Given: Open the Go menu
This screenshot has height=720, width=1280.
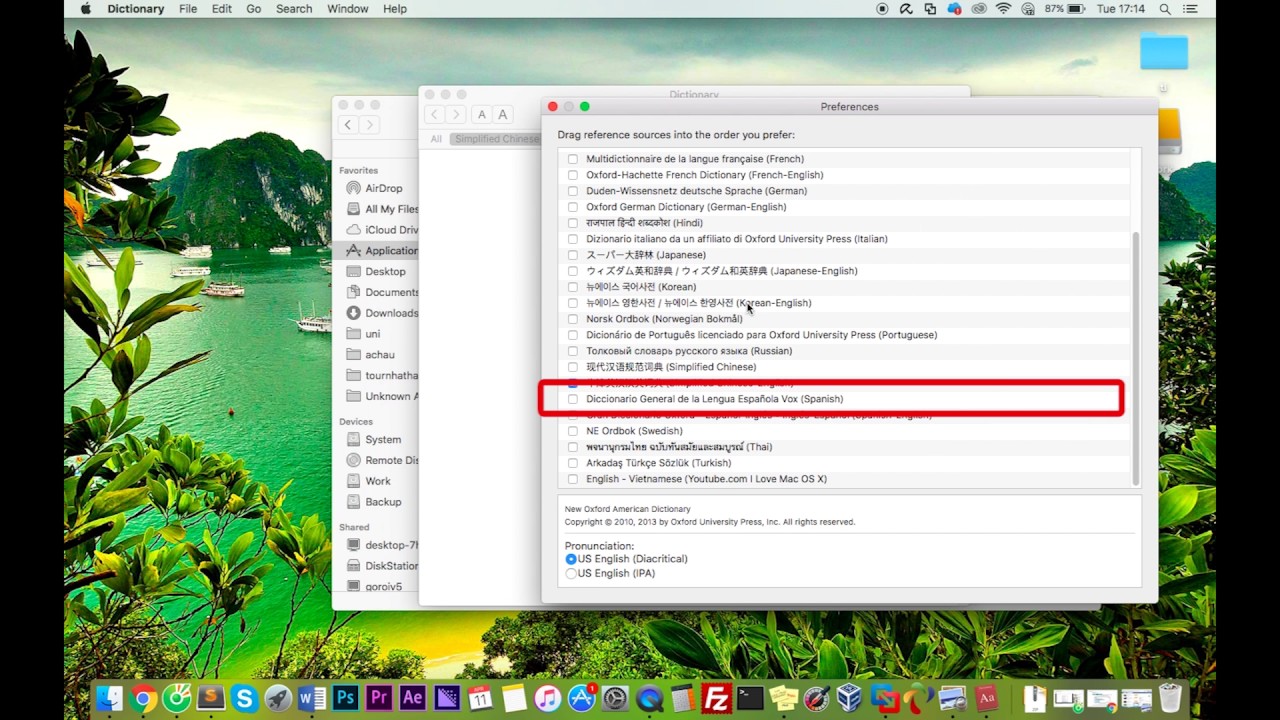Looking at the screenshot, I should pos(254,9).
